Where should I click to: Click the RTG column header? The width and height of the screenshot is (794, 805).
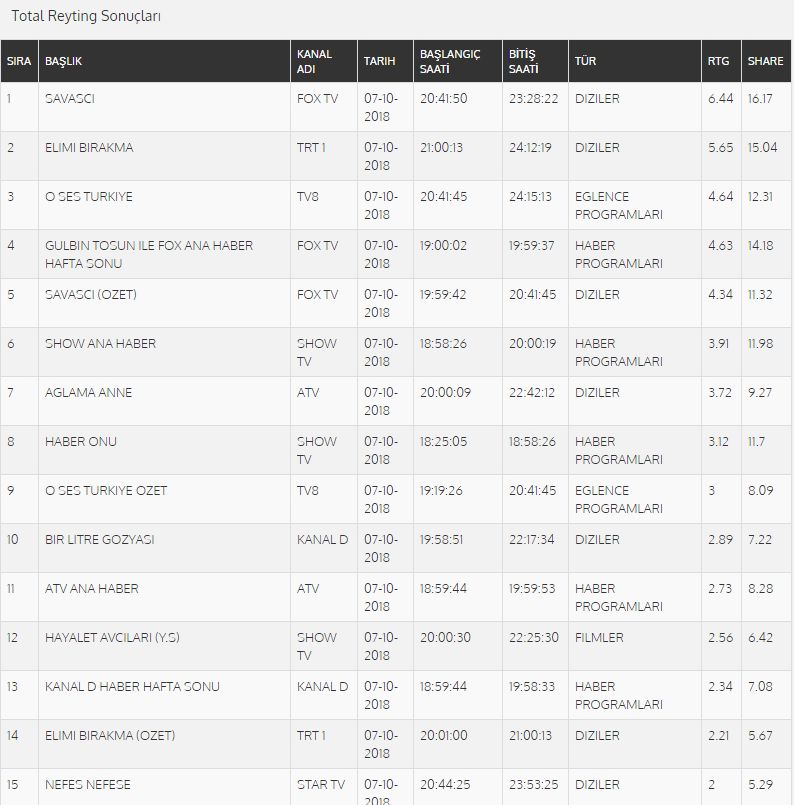pyautogui.click(x=721, y=61)
